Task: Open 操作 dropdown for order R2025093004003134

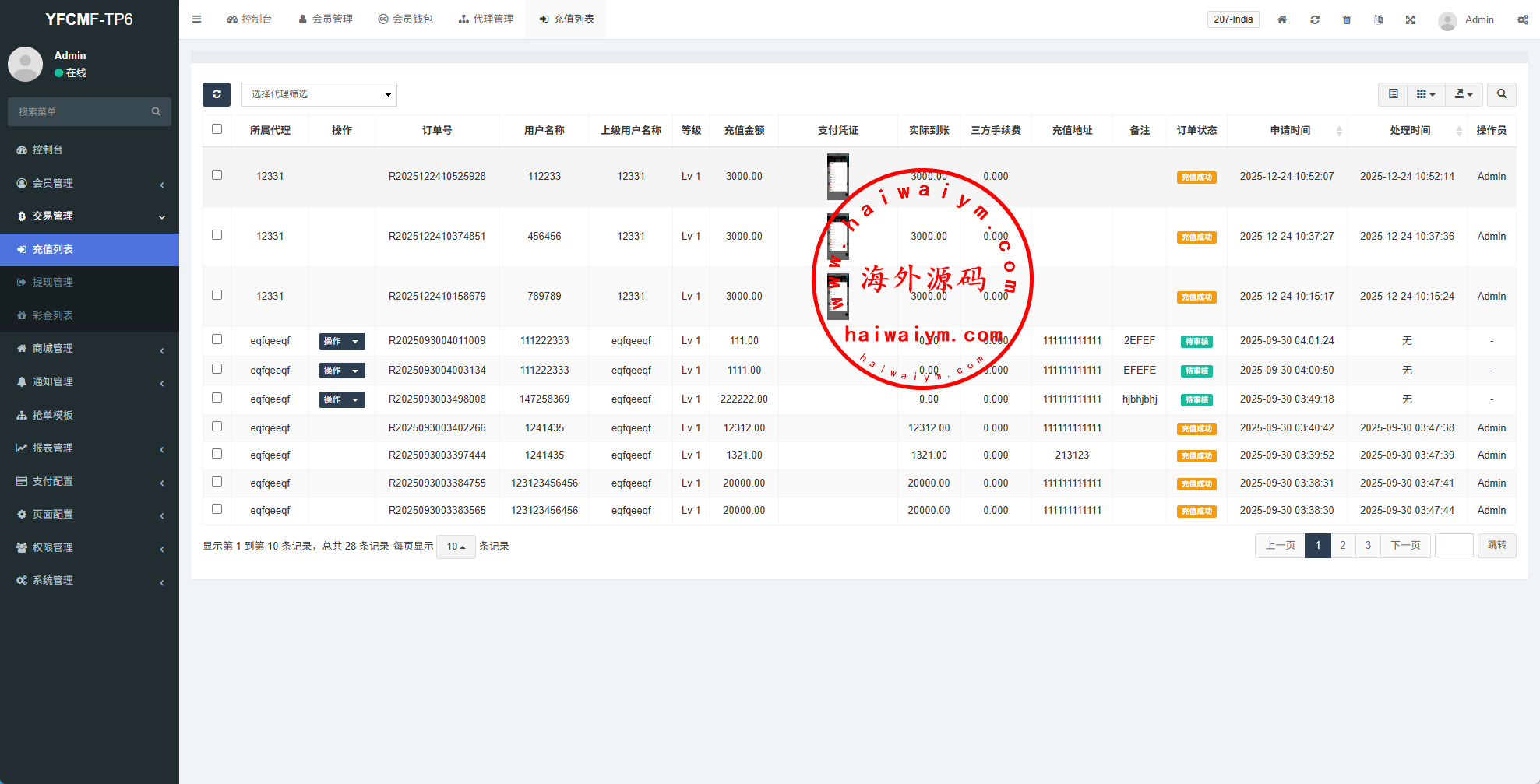Action: pyautogui.click(x=341, y=371)
